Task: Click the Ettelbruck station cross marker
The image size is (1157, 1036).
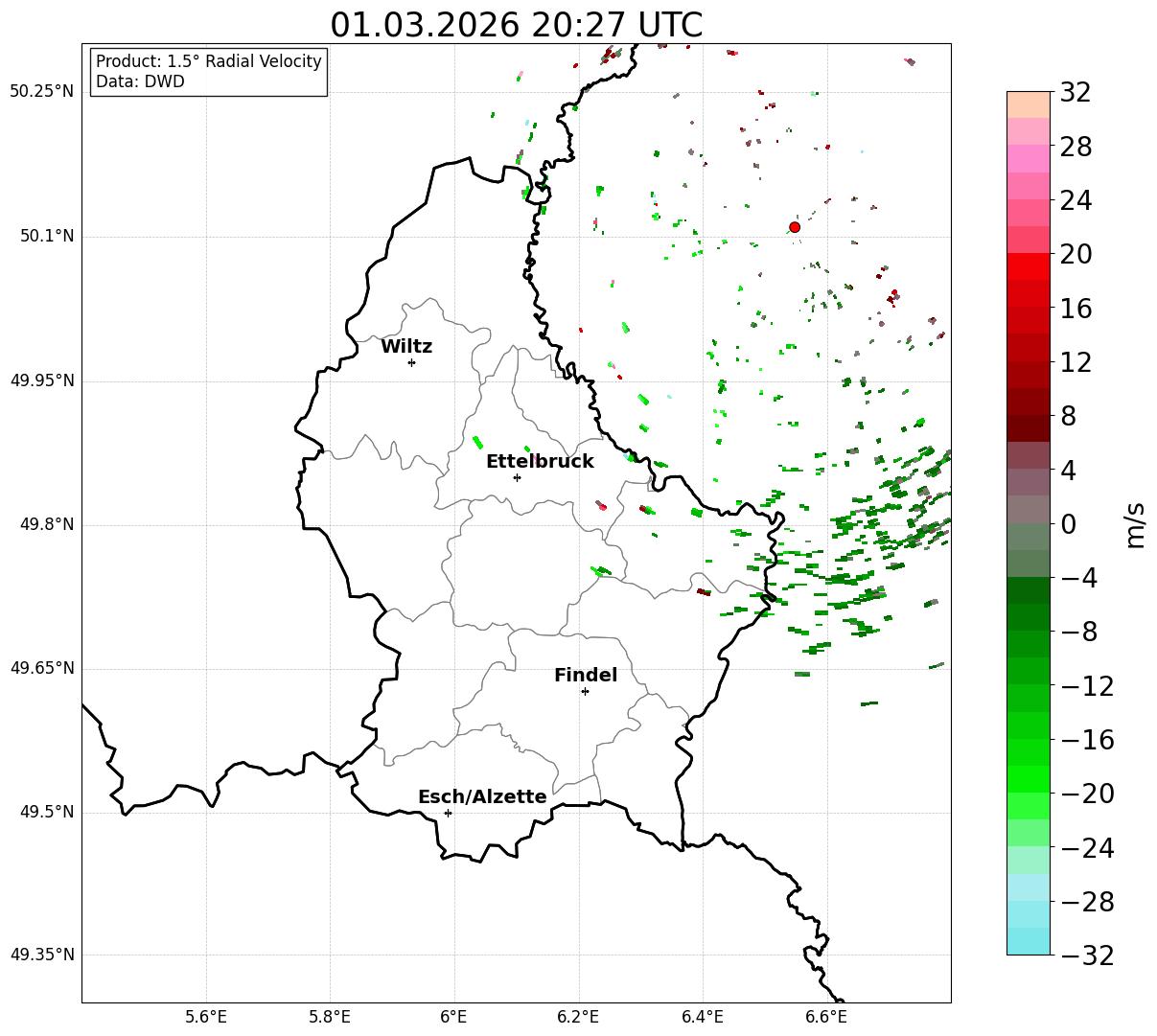Action: pos(517,477)
